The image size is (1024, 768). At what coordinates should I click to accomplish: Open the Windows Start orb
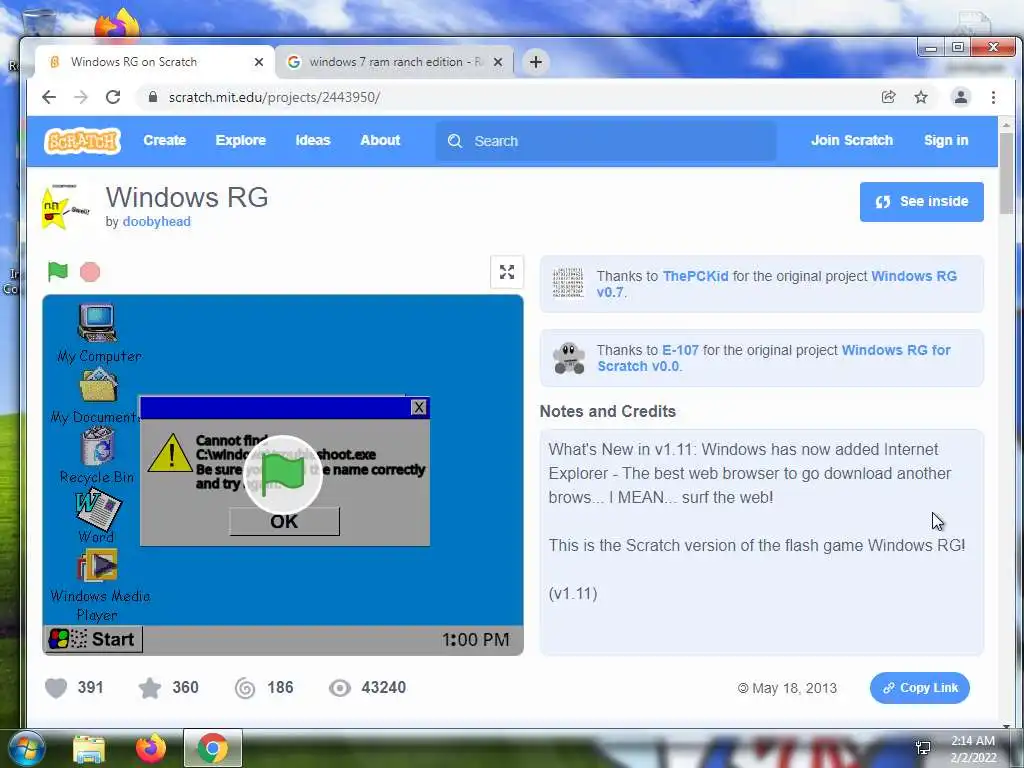[x=26, y=748]
